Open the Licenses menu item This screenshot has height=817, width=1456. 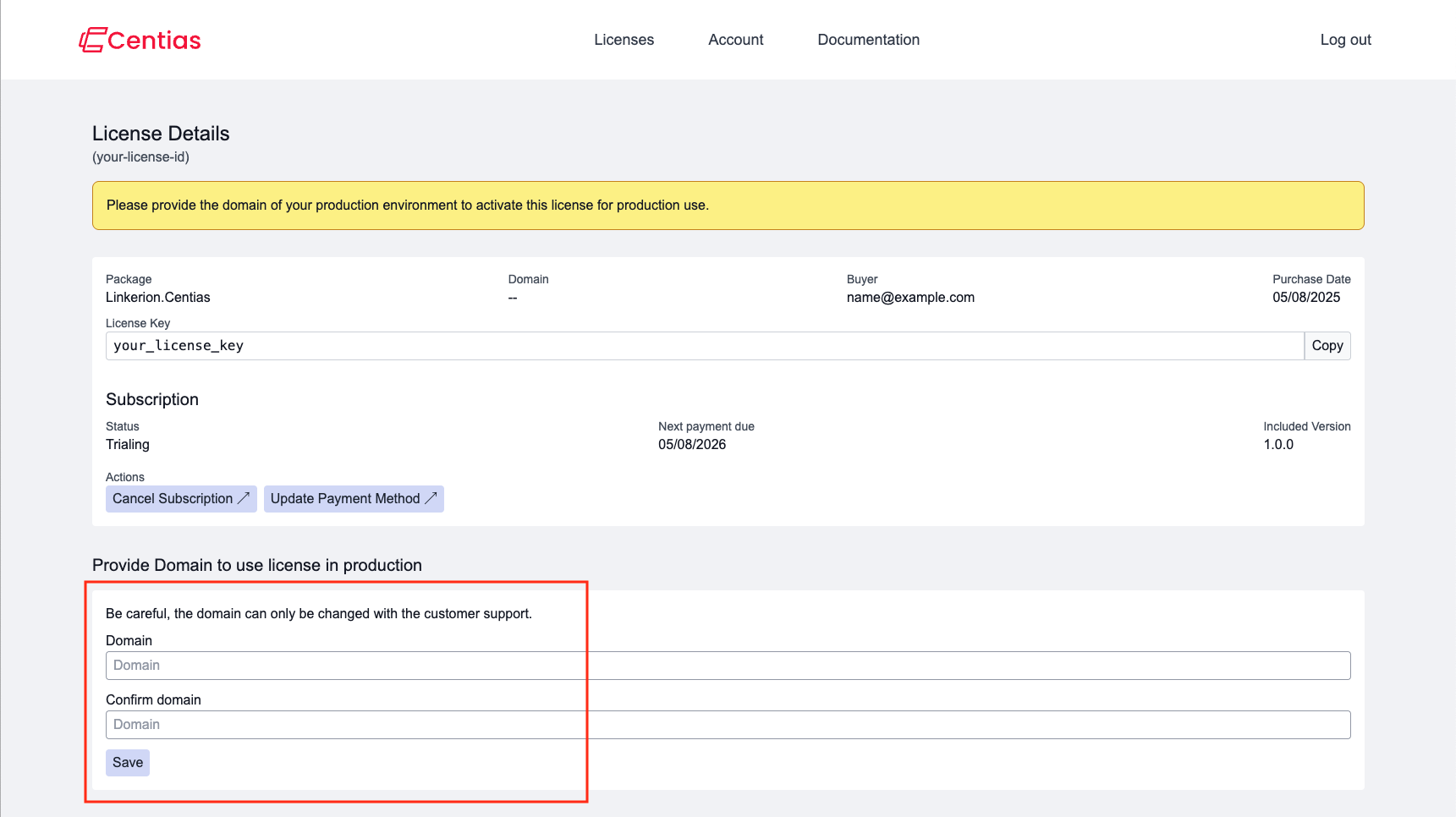coord(624,40)
